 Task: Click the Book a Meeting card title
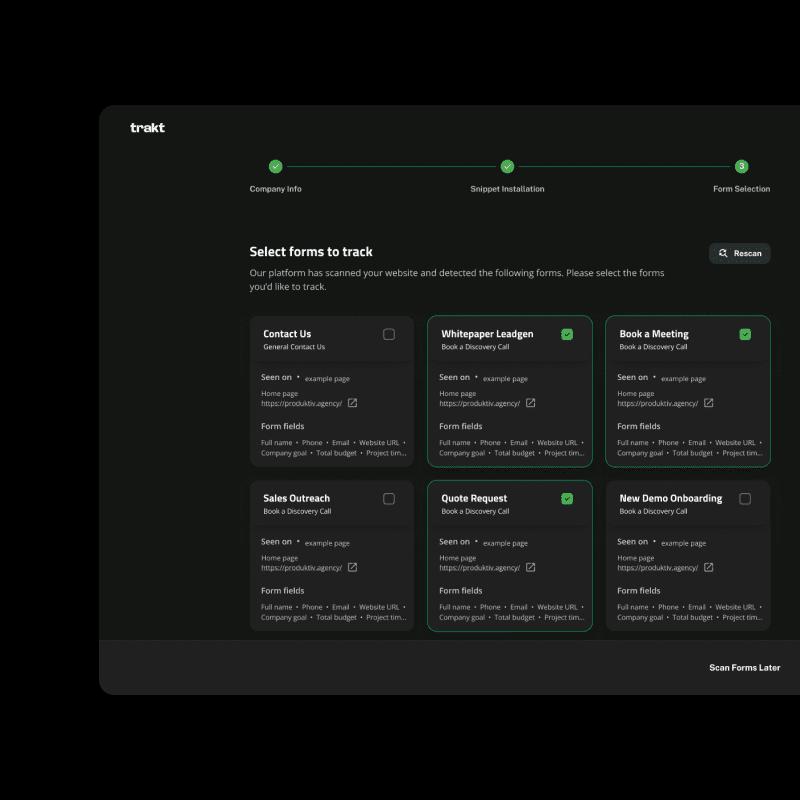coord(654,334)
